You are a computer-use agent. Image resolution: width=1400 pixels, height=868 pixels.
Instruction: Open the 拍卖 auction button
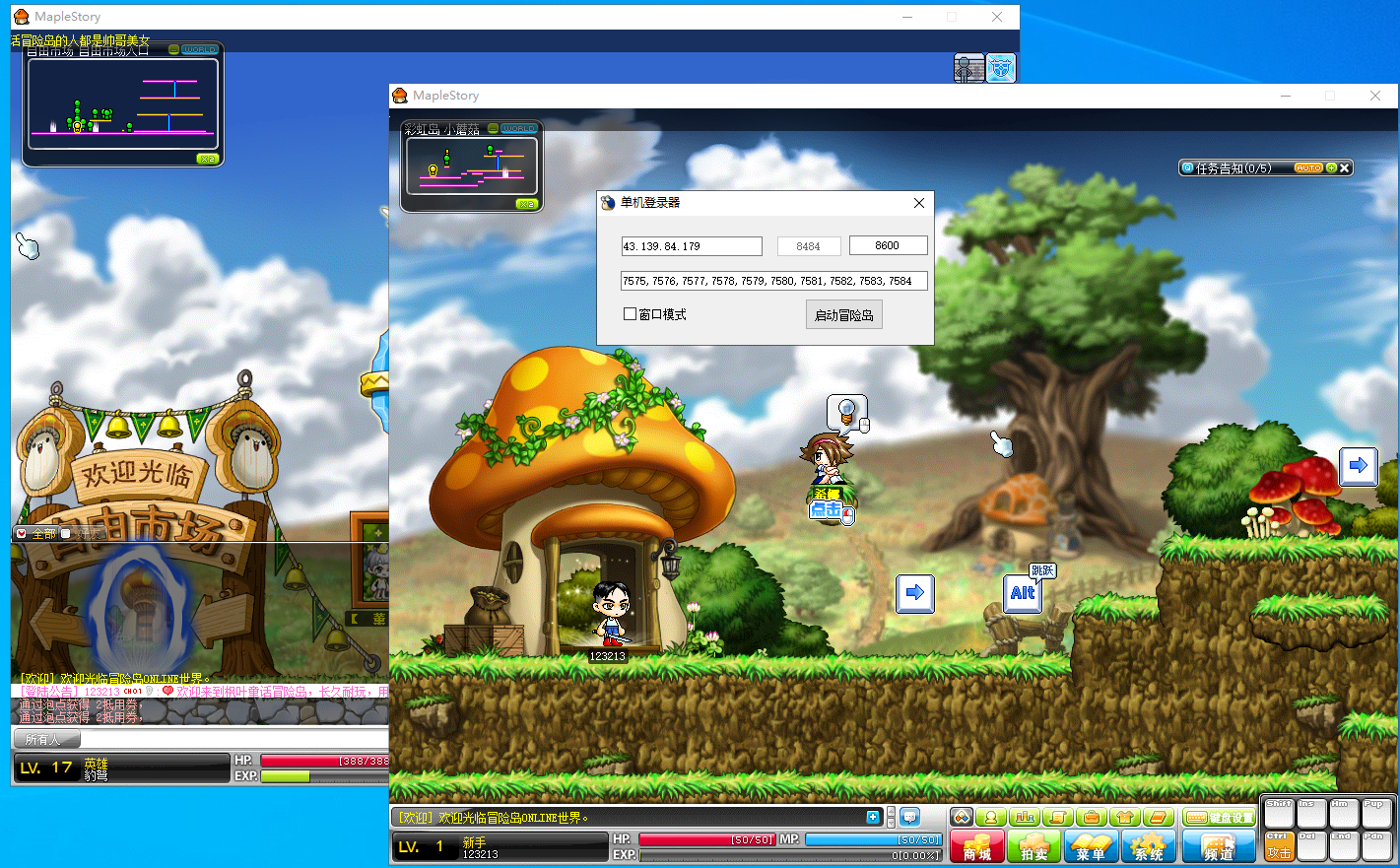click(x=1033, y=846)
